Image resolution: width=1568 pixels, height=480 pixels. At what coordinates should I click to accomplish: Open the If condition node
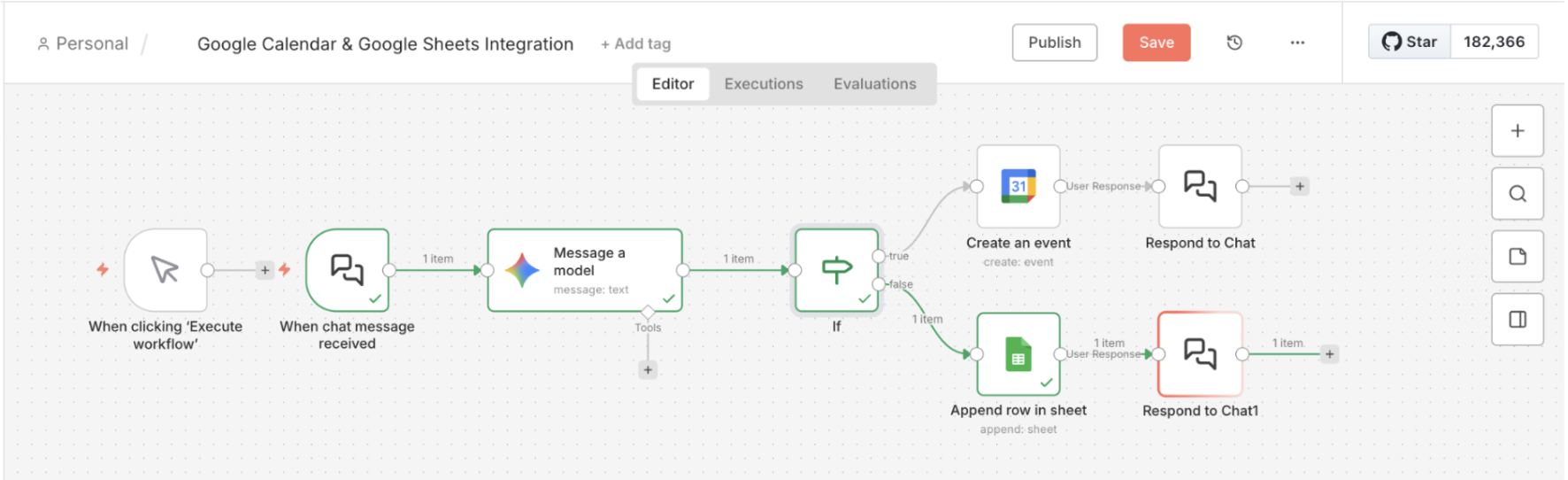click(836, 270)
